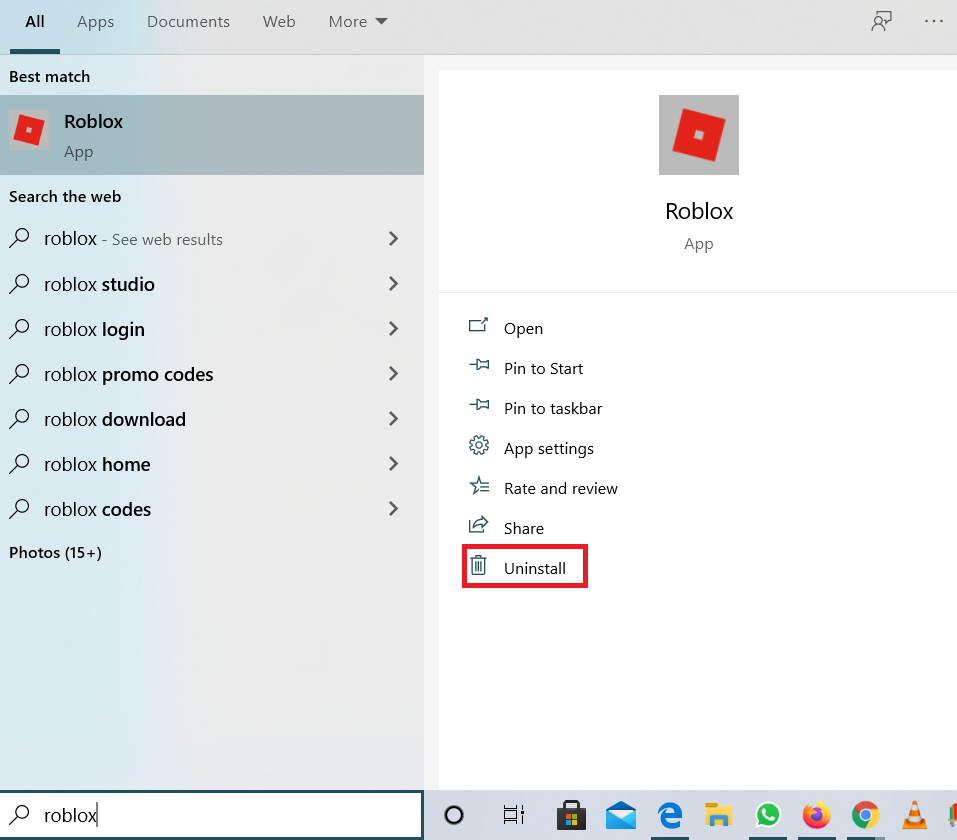Click the gear icon beside App settings

(x=478, y=445)
